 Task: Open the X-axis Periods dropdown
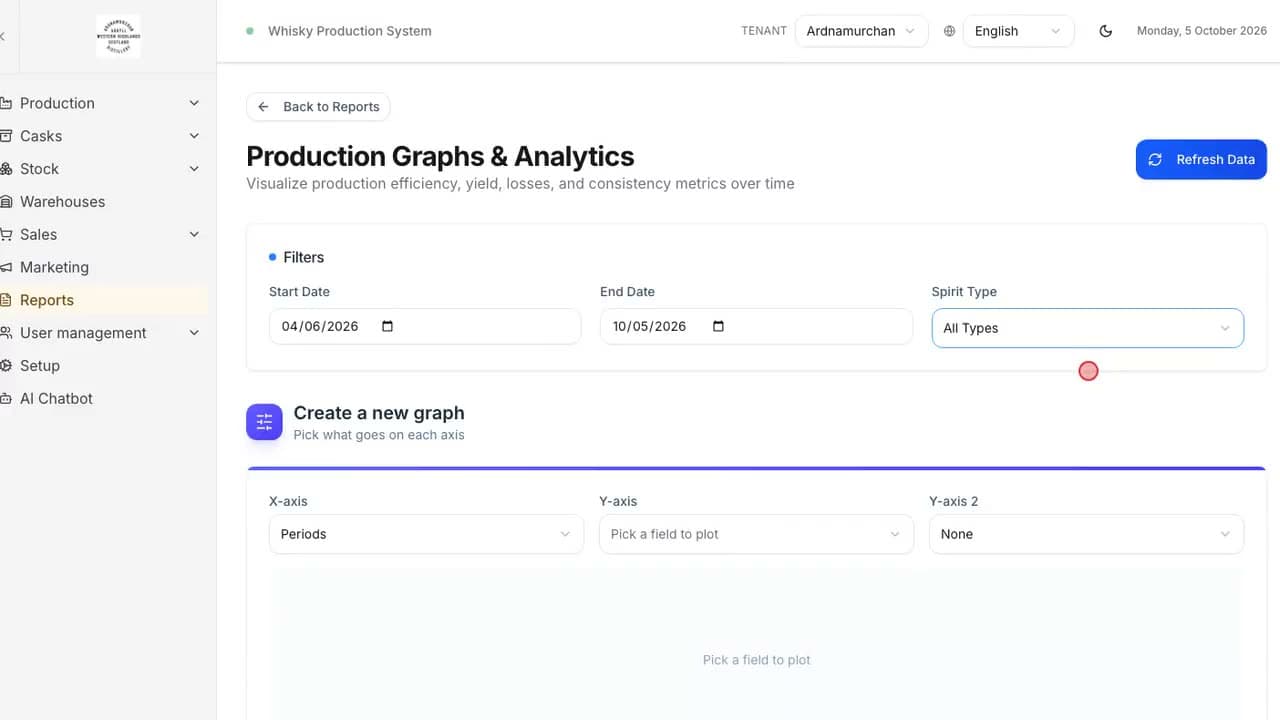[x=426, y=534]
